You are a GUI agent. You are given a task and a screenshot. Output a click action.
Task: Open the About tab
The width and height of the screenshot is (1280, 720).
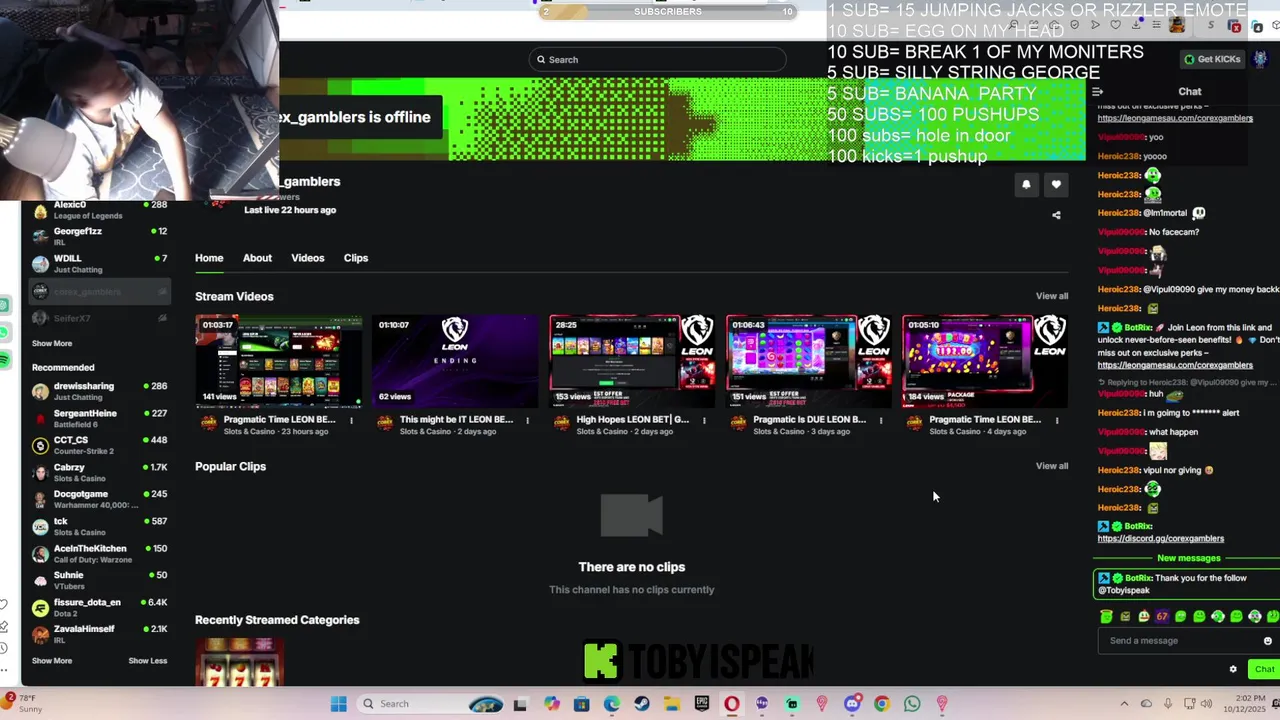click(257, 258)
